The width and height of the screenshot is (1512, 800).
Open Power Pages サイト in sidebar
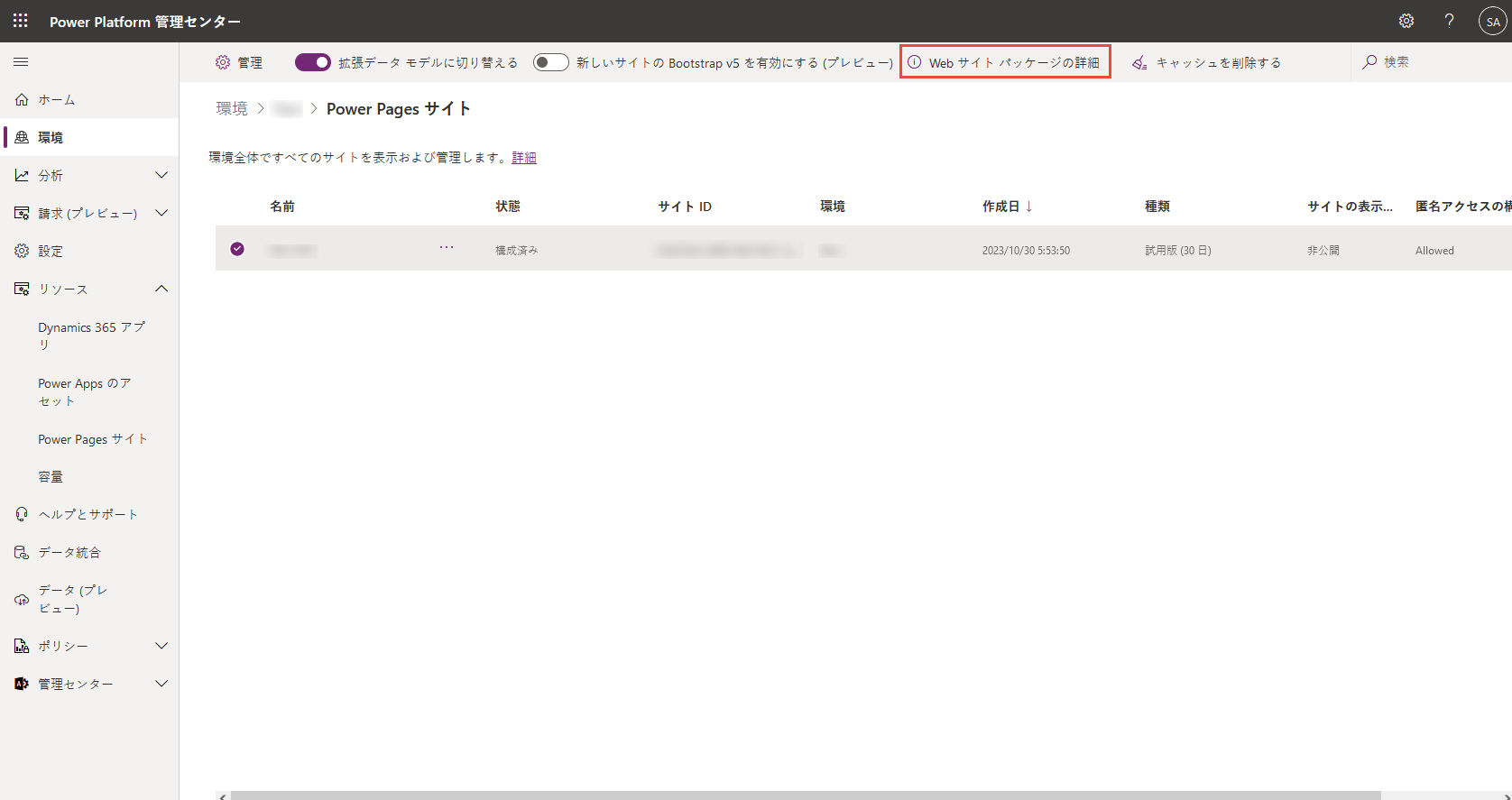pos(93,439)
